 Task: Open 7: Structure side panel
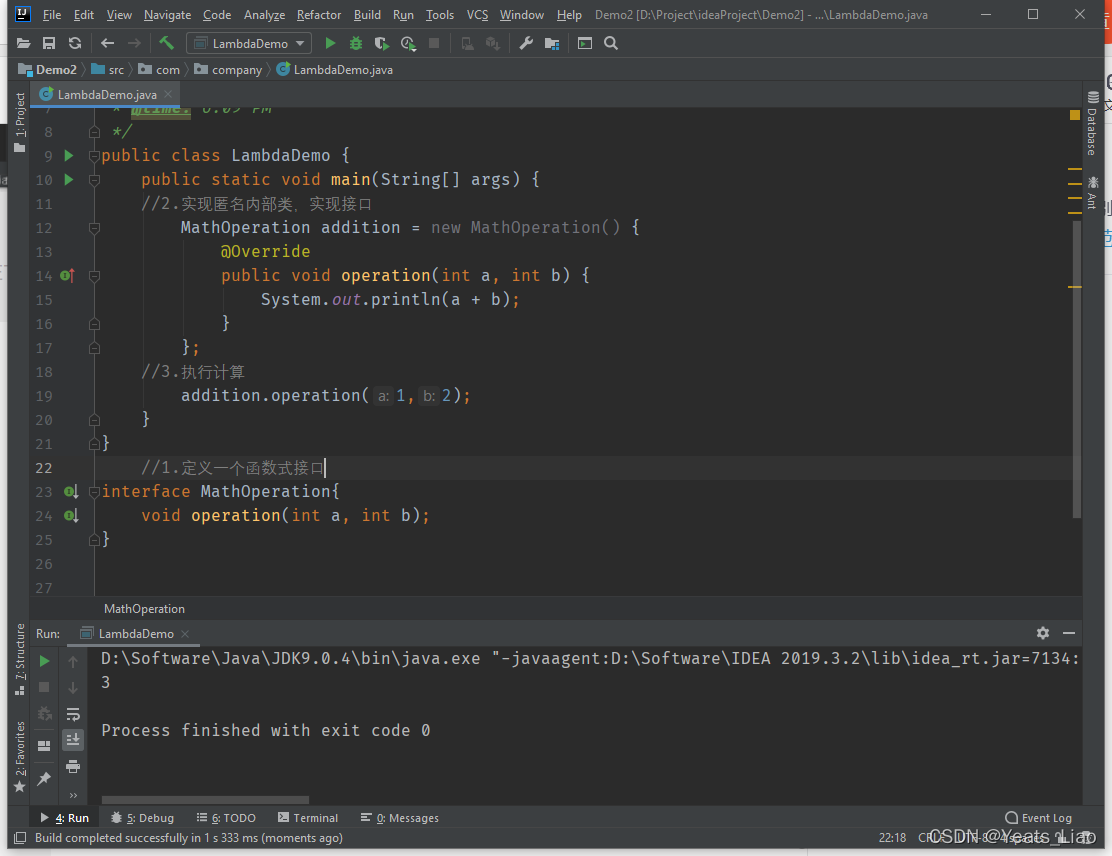coord(20,660)
